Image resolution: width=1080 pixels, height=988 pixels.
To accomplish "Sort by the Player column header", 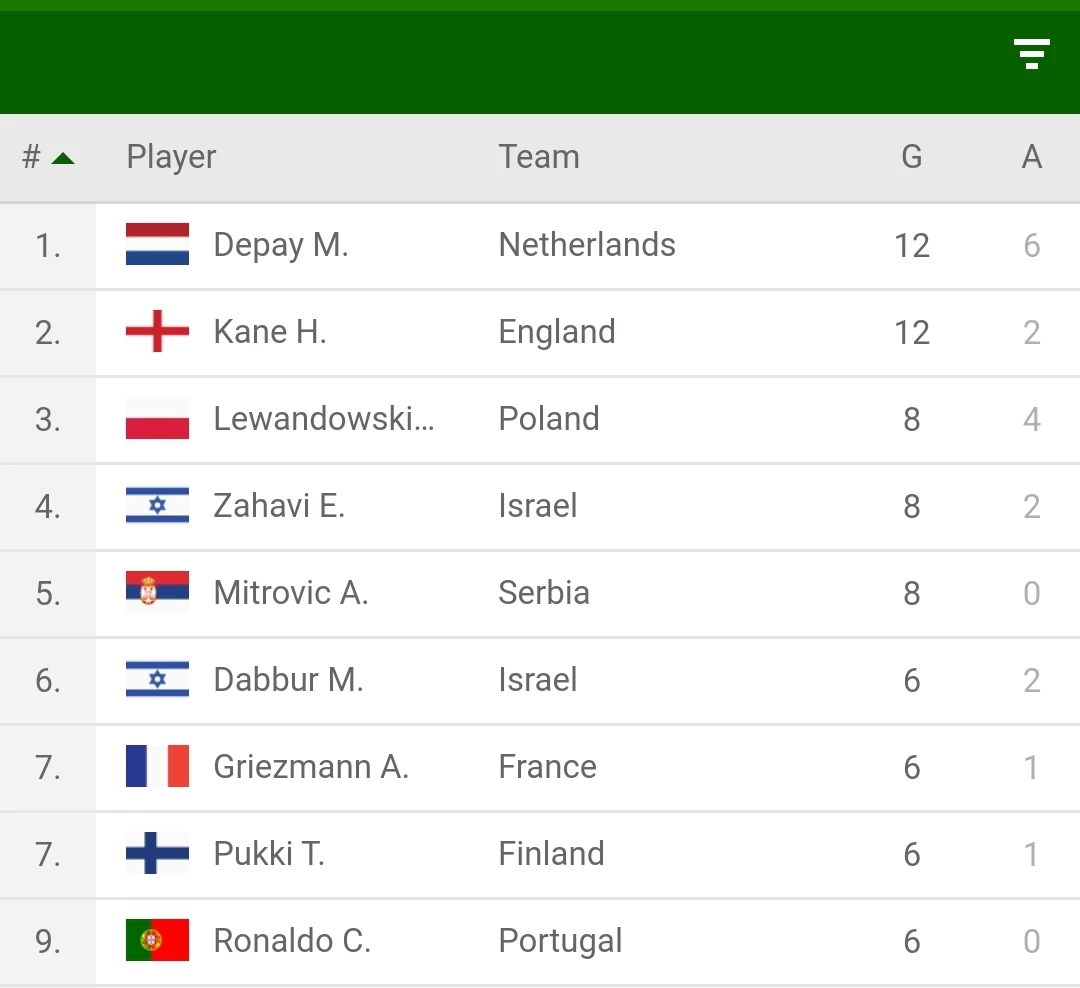I will point(171,158).
